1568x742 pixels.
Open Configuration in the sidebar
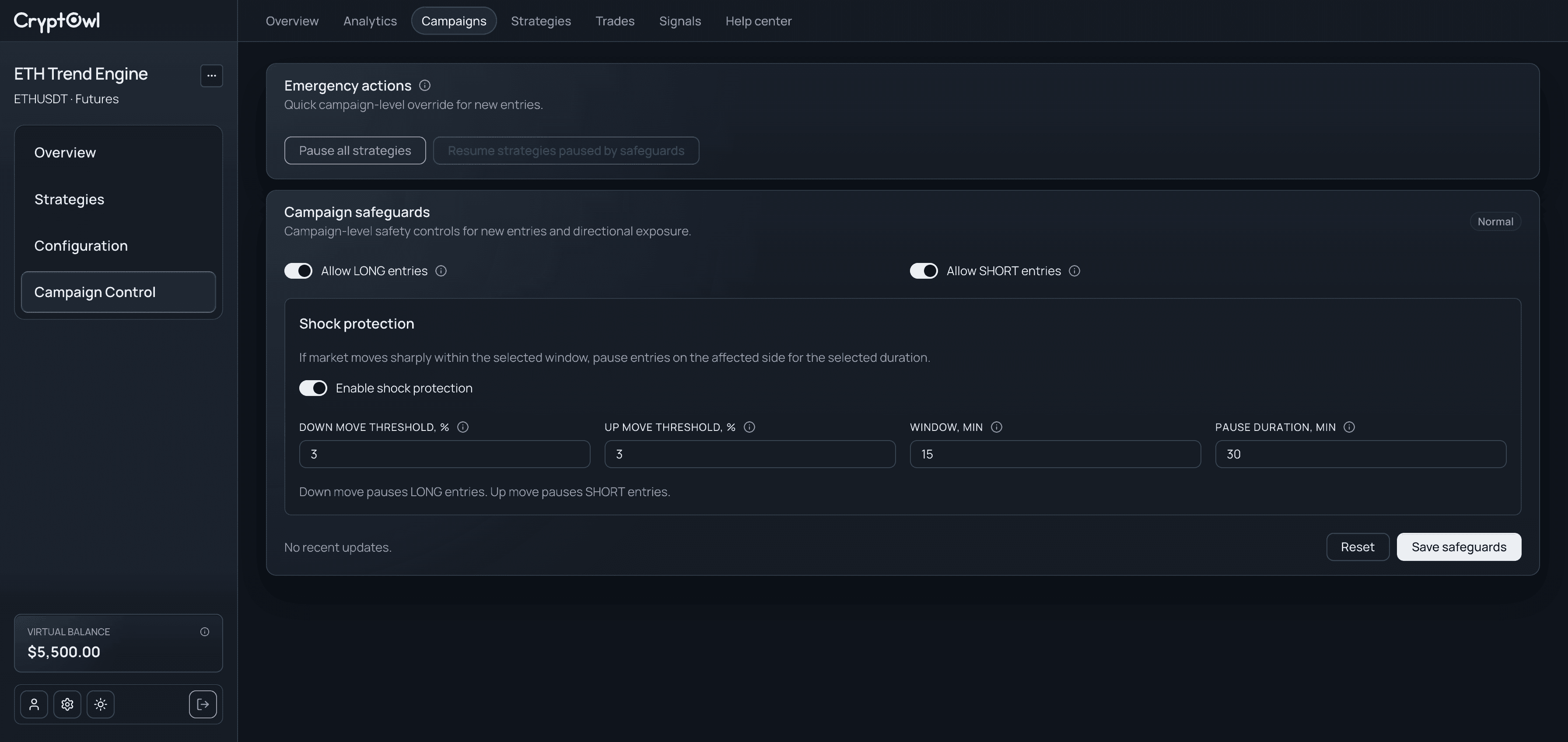(x=119, y=245)
